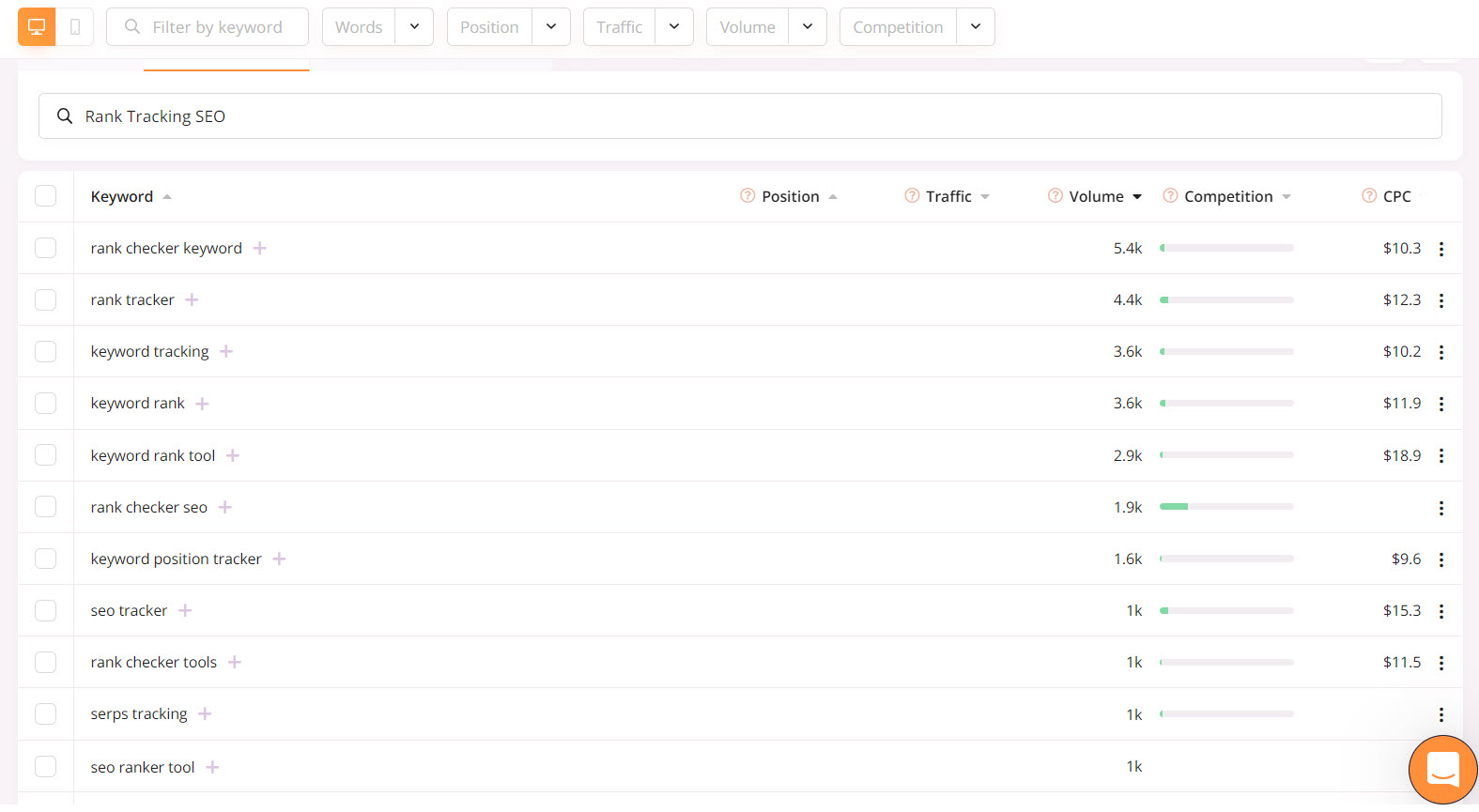Open more options for 'rank checker tools'
The height and width of the screenshot is (812, 1479).
point(1441,663)
